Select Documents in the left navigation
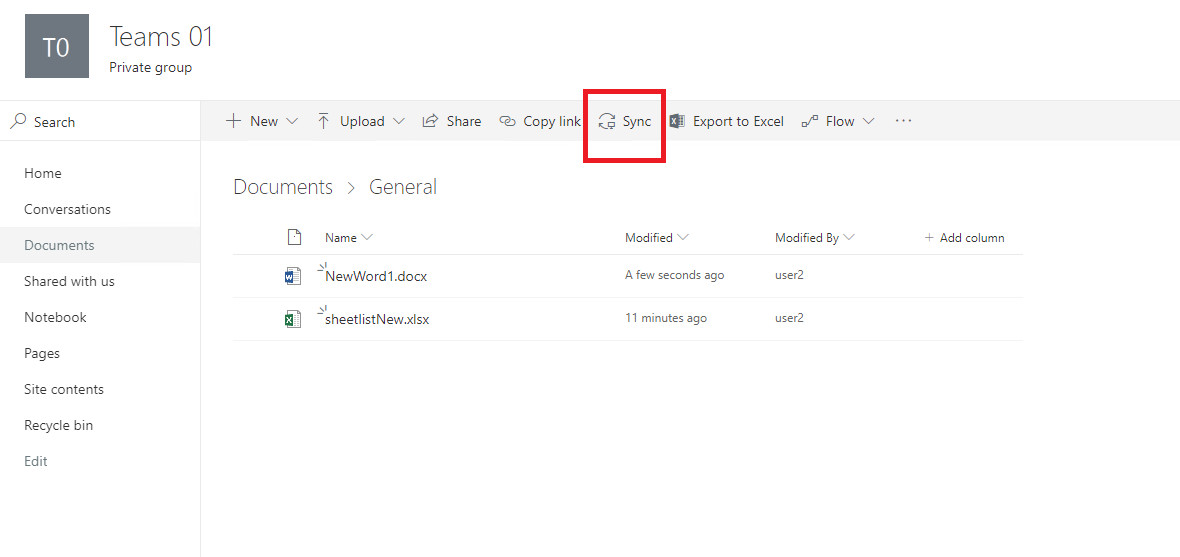Screen dimensions: 1180x557 point(59,245)
